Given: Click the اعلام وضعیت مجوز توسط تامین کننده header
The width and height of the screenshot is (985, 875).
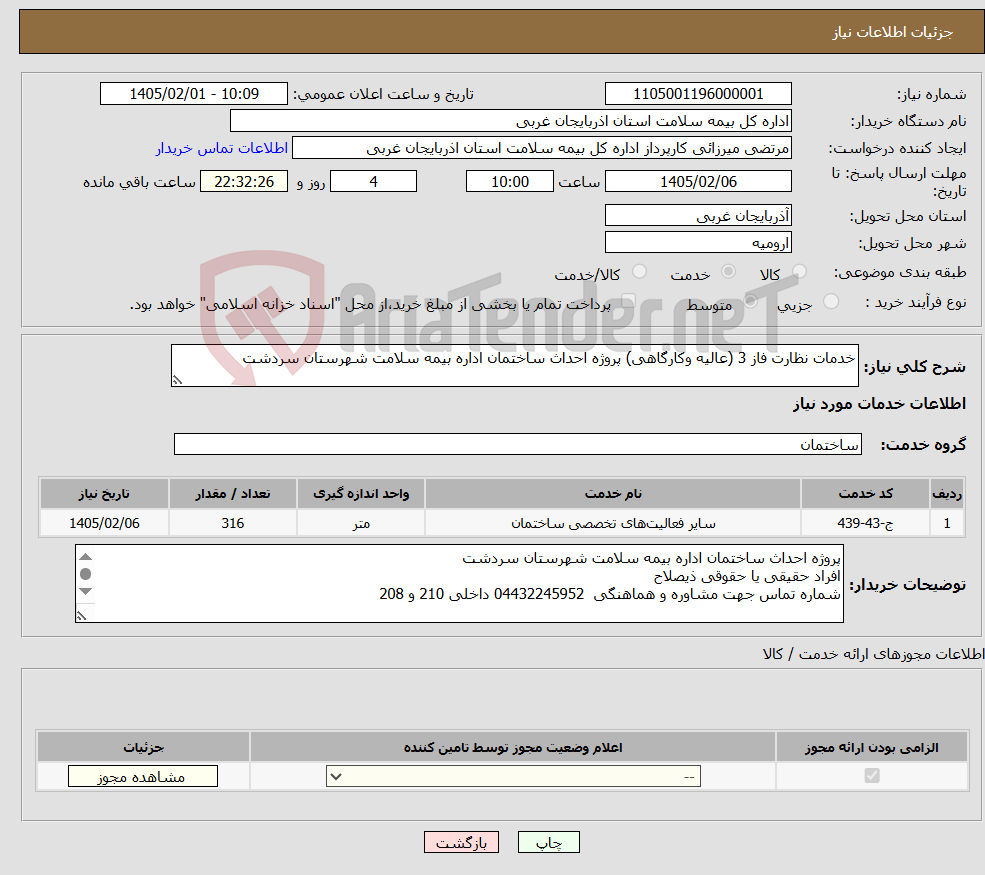Looking at the screenshot, I should (x=513, y=747).
